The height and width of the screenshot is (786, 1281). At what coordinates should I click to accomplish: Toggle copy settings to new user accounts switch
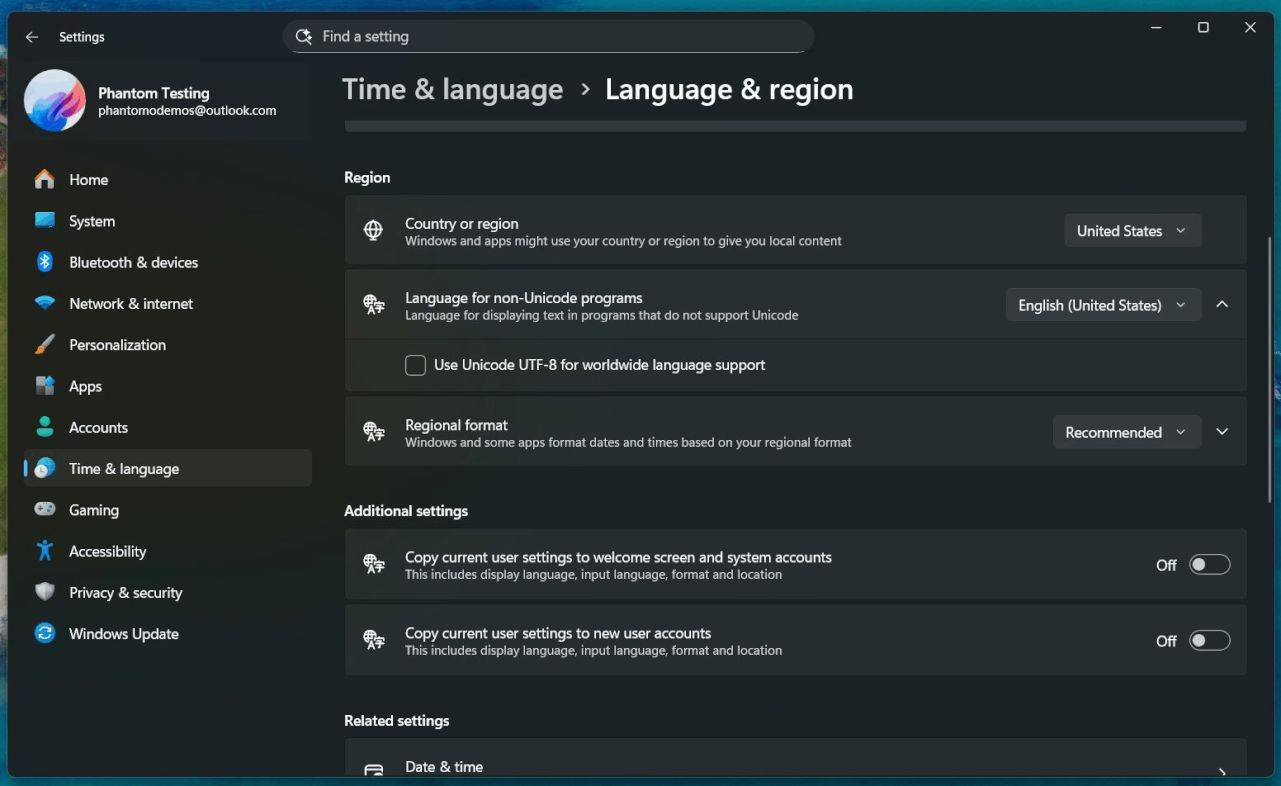point(1209,641)
